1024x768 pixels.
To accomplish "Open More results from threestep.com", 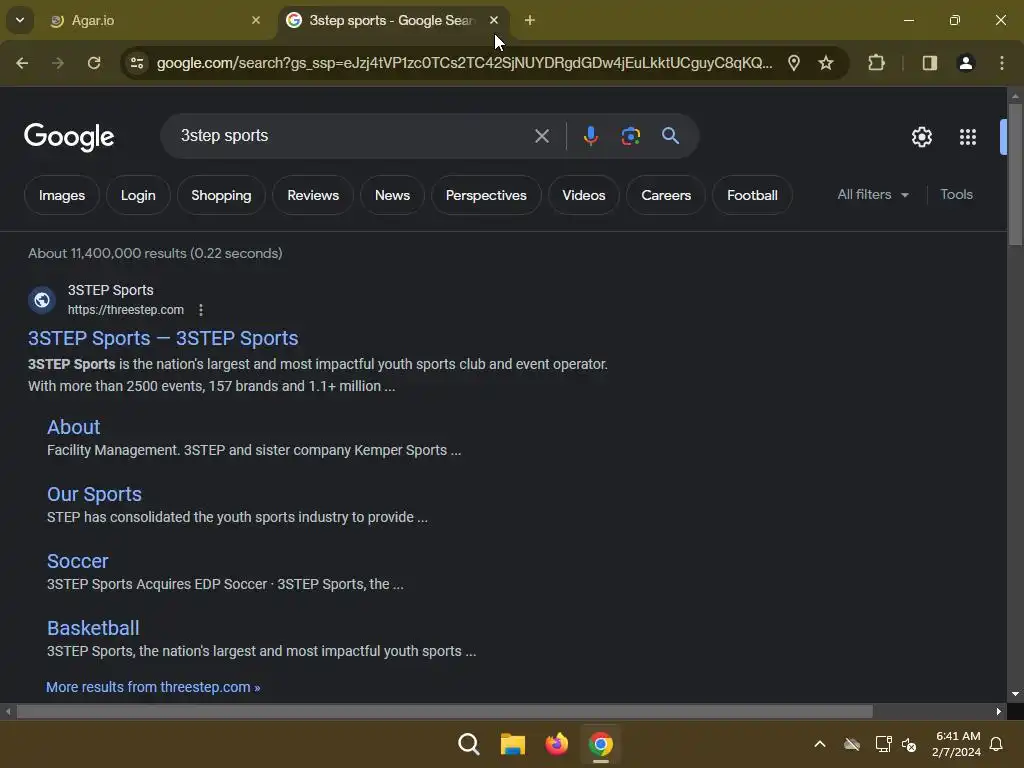I will click(153, 687).
